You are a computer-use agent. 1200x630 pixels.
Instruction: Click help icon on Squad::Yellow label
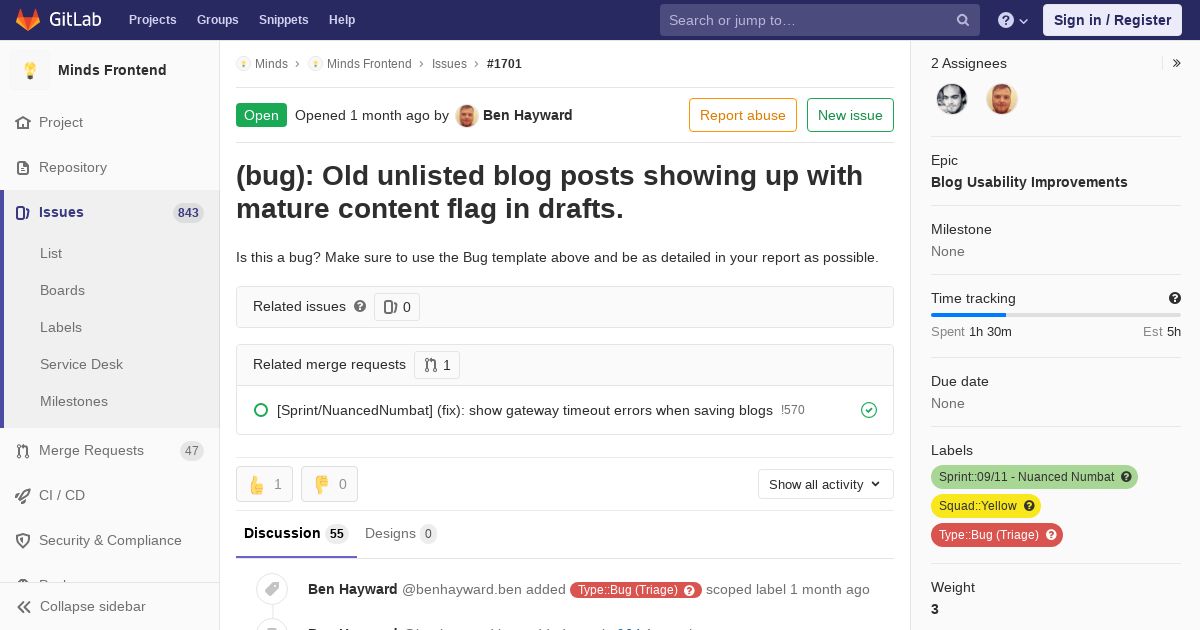coord(1029,506)
